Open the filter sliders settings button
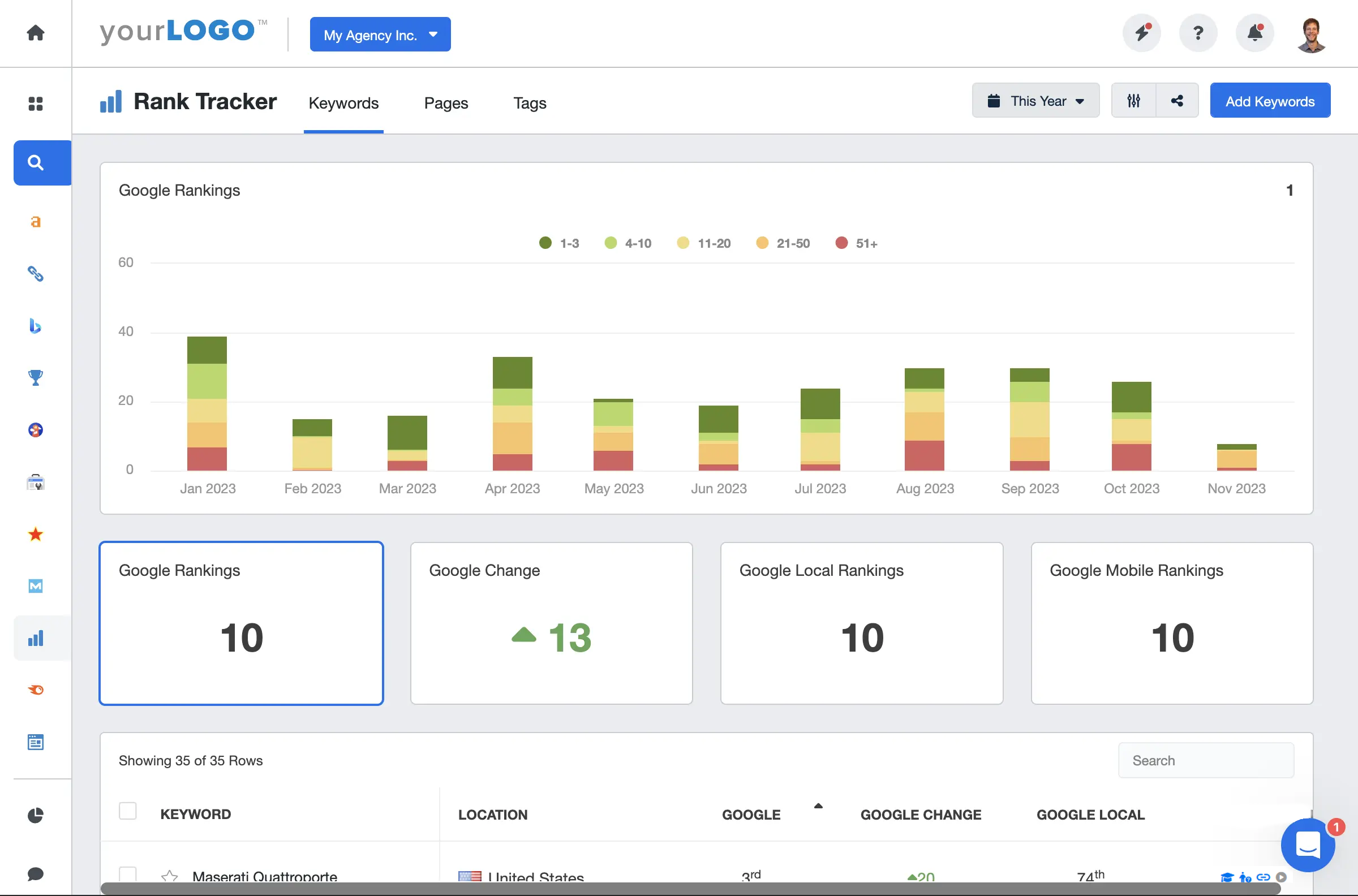The image size is (1358, 896). 1134,101
